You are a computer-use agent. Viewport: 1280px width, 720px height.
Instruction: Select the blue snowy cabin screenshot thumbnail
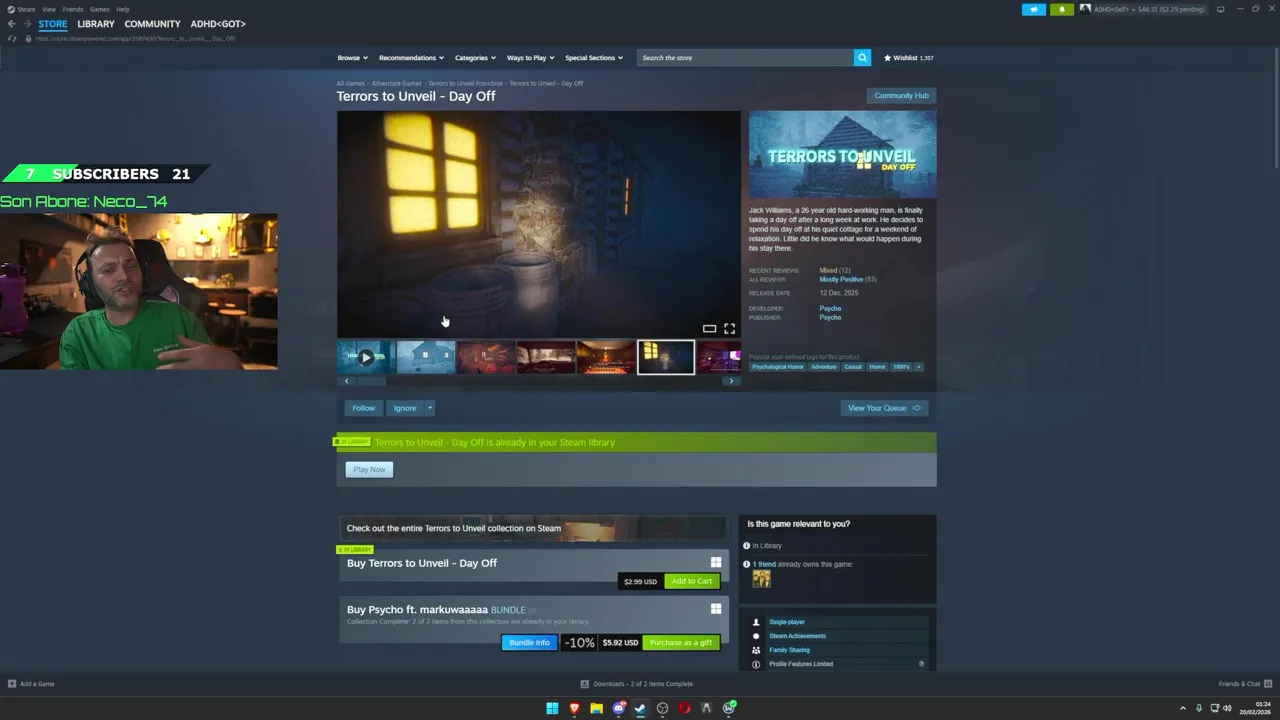[x=426, y=357]
